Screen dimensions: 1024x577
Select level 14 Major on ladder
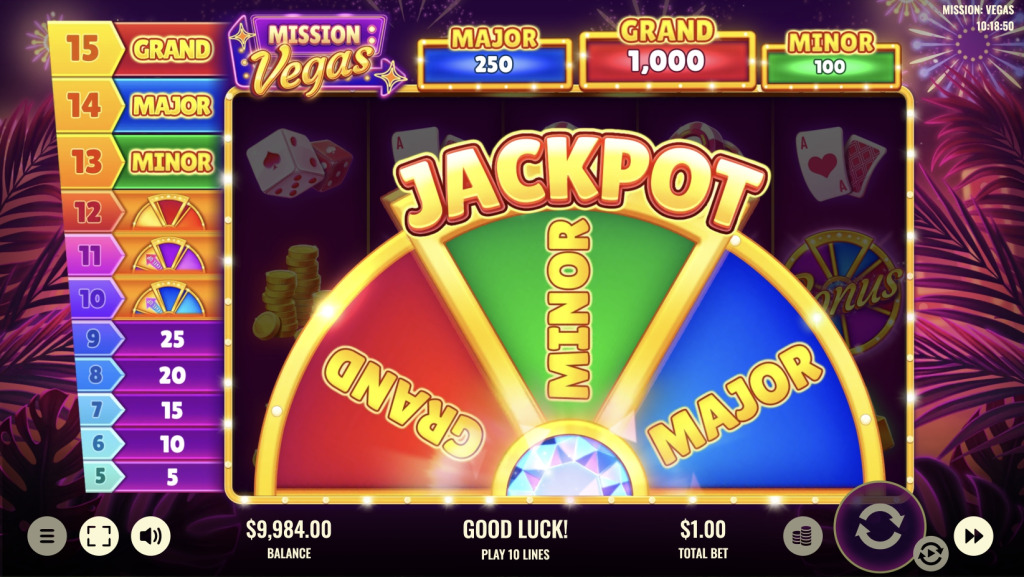(x=140, y=106)
